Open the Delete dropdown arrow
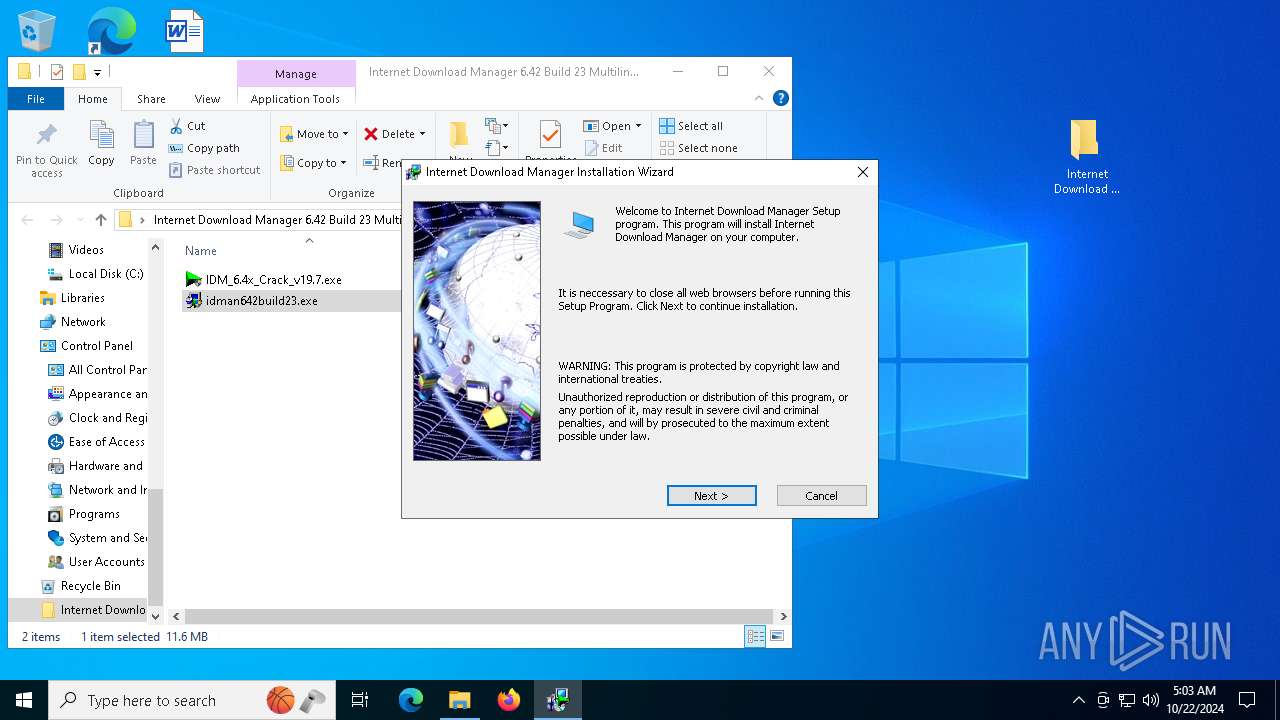This screenshot has height=720, width=1280. click(x=422, y=134)
